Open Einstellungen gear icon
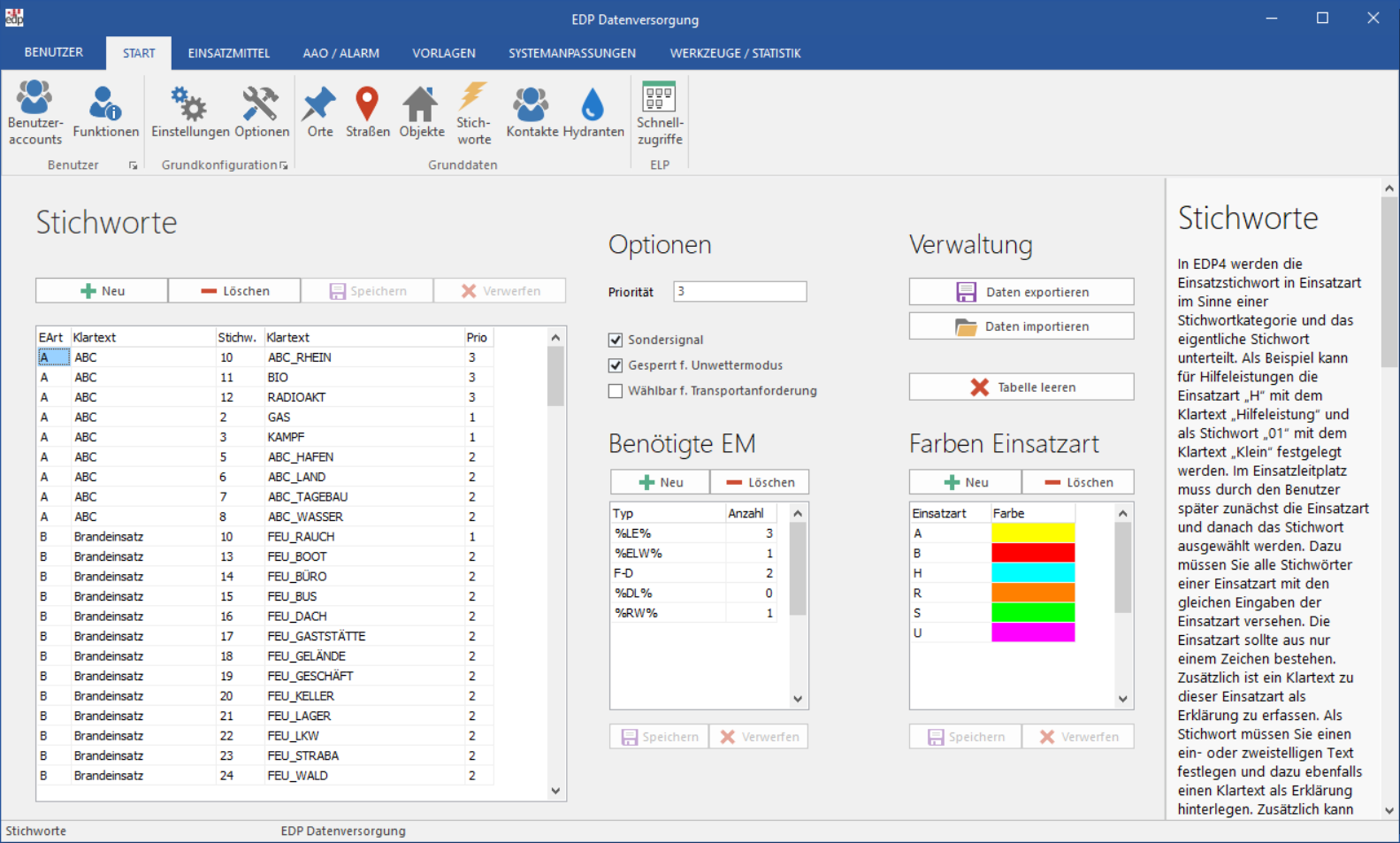Screen dimensions: 1400x843 pyautogui.click(x=190, y=112)
